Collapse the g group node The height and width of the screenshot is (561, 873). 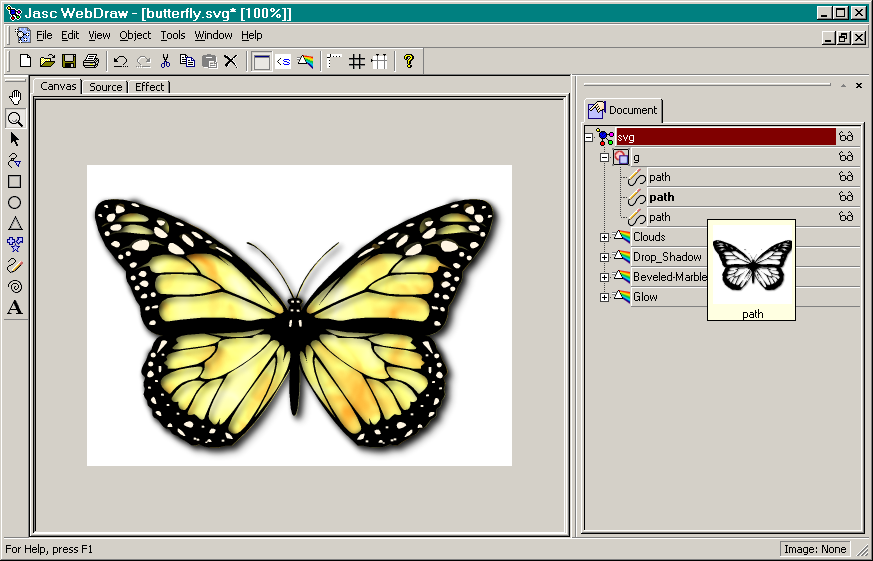[x=604, y=157]
